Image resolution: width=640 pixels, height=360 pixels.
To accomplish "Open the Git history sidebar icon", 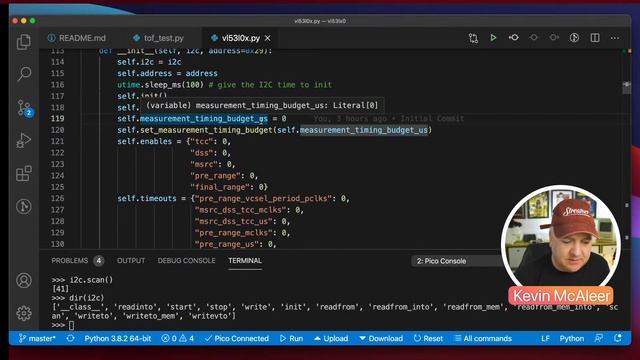I will (24, 206).
